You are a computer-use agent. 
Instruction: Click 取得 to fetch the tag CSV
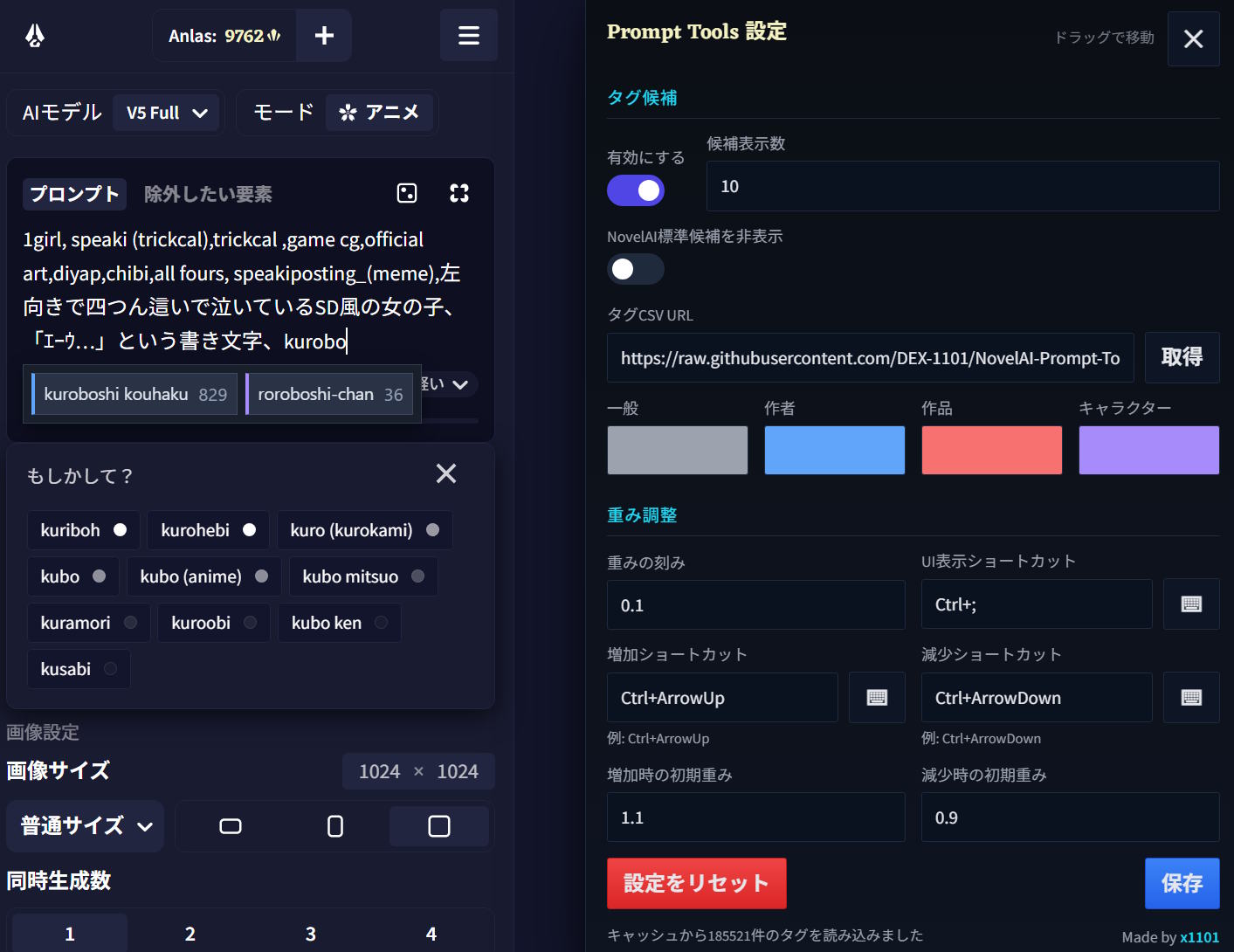coord(1182,357)
